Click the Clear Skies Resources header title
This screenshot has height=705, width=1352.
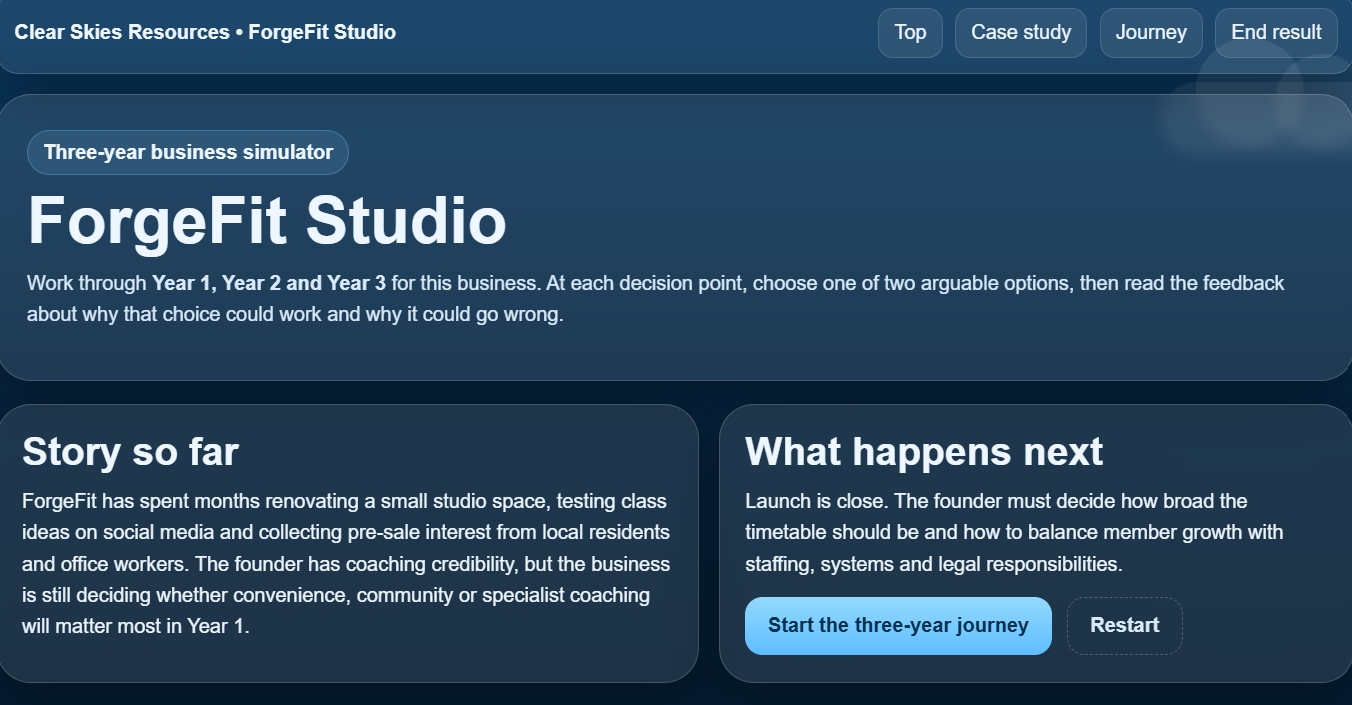point(205,32)
